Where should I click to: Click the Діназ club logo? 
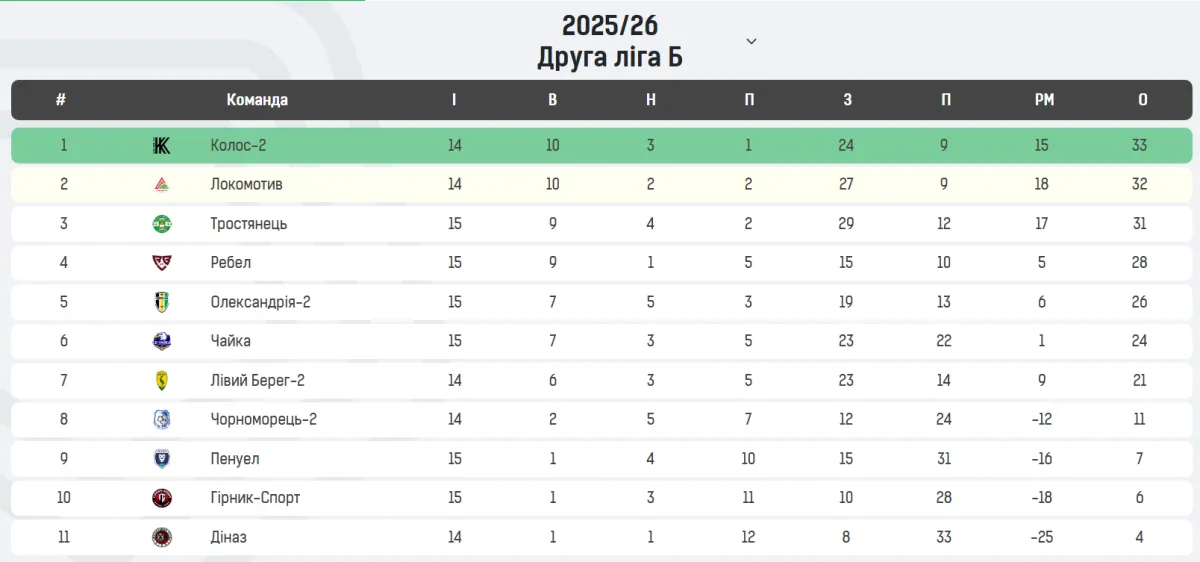tap(161, 537)
